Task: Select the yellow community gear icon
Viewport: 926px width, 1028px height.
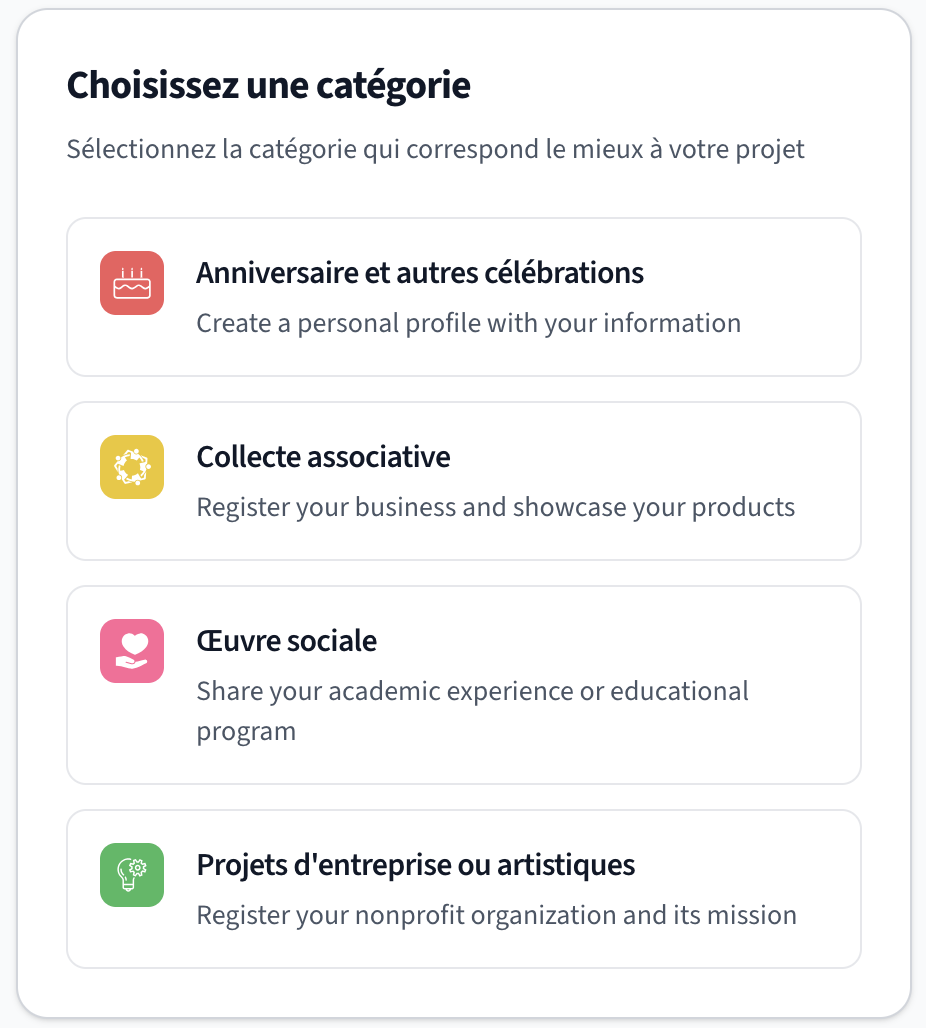Action: 131,467
